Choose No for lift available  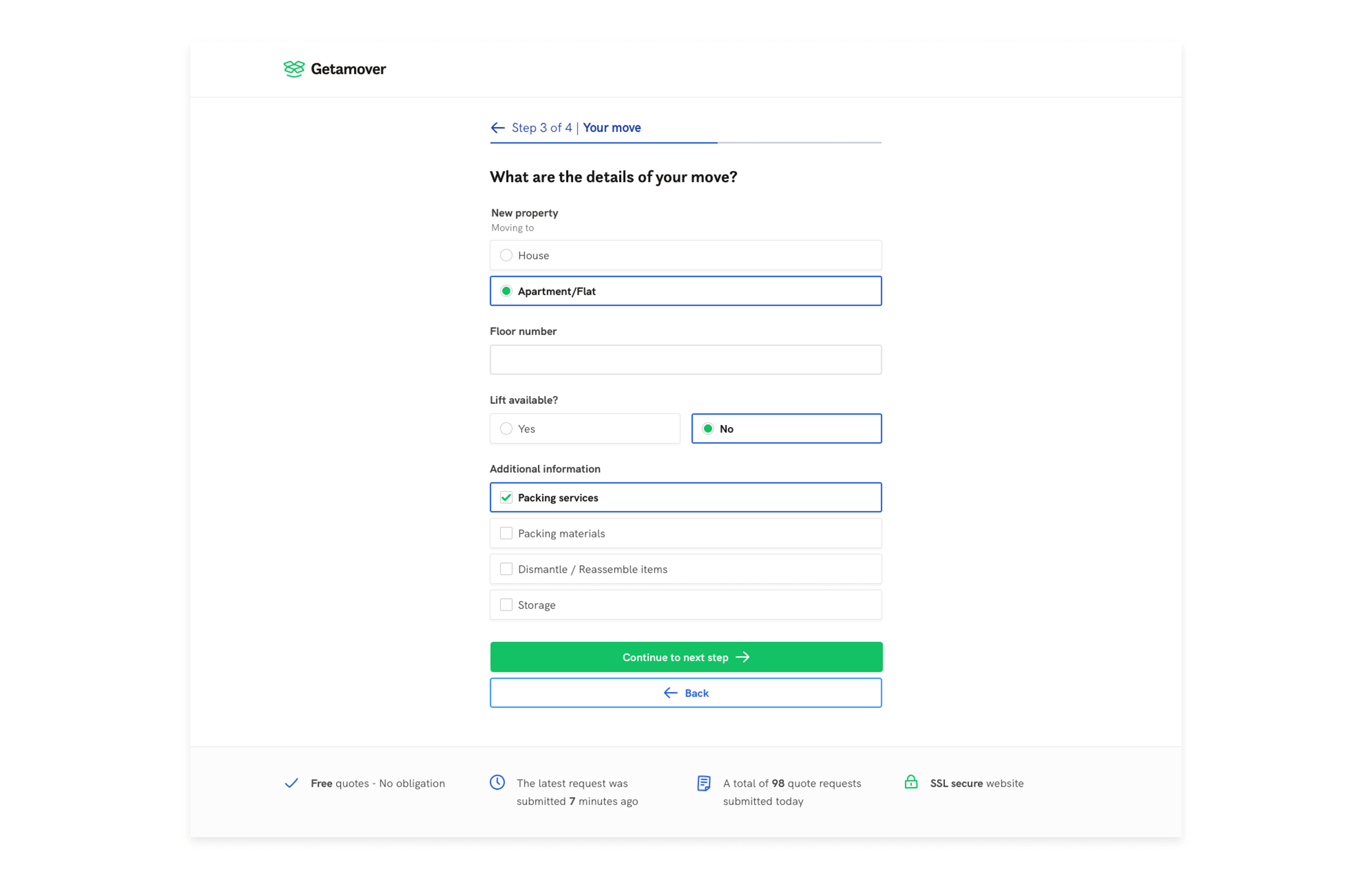787,429
